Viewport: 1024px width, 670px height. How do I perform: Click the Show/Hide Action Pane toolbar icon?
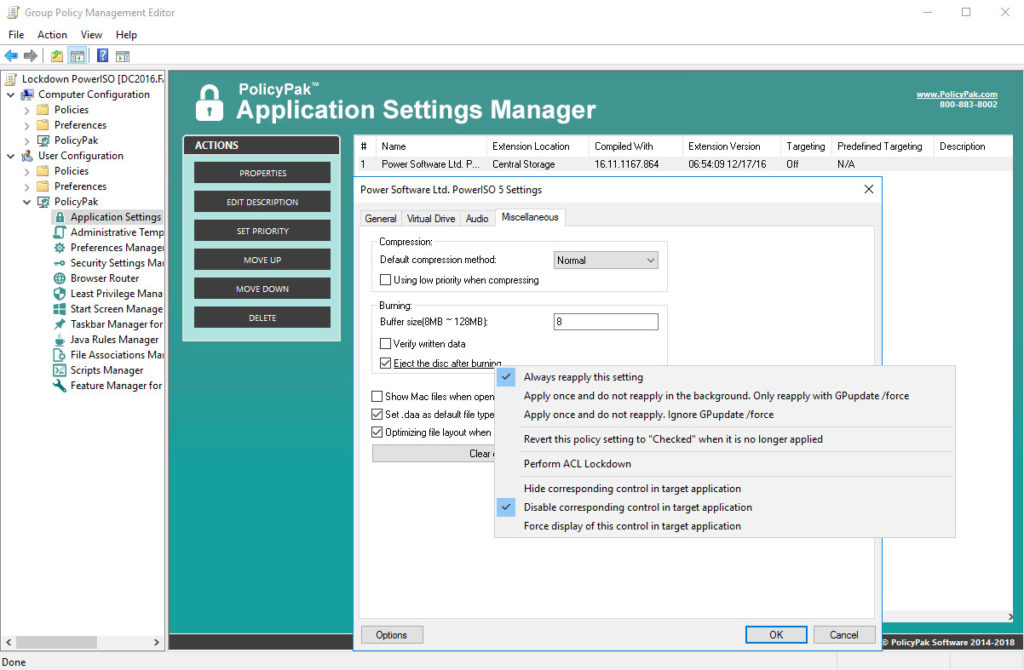123,56
